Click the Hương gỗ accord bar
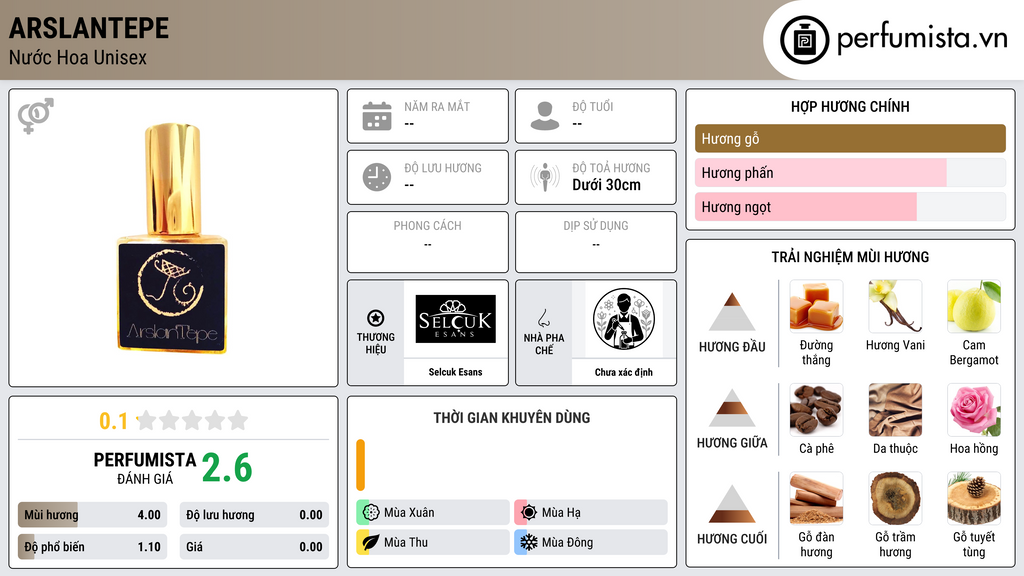Viewport: 1024px width, 576px height. [850, 138]
